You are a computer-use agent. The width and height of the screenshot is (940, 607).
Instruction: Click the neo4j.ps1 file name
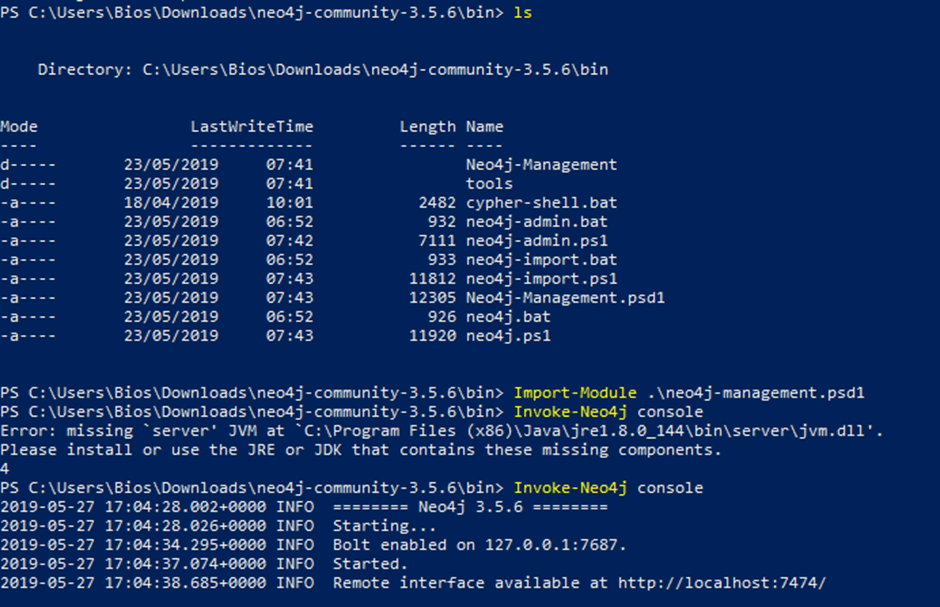point(508,336)
